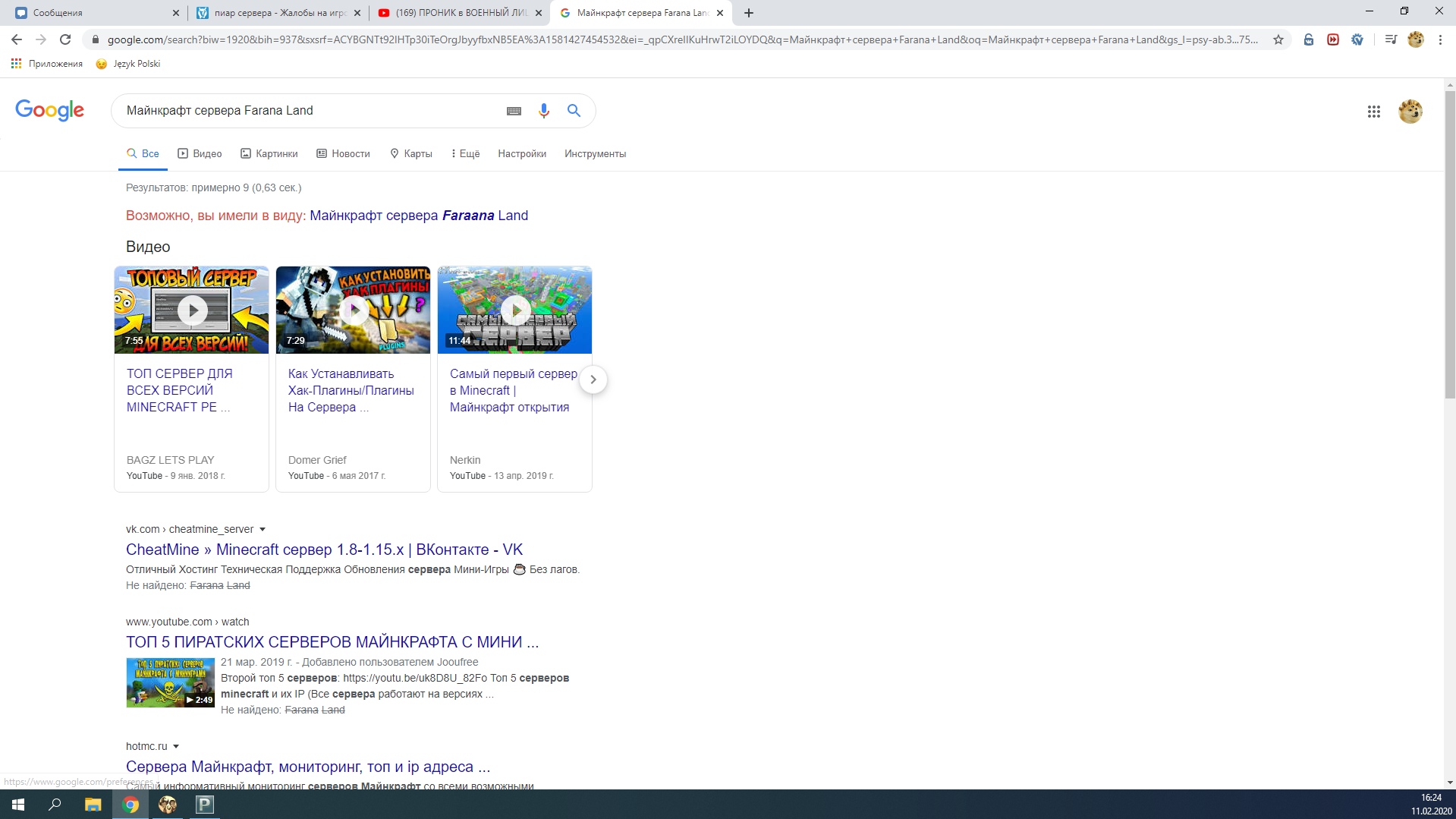Click the Google search query field
Screen dimensions: 1456x819
[311, 111]
